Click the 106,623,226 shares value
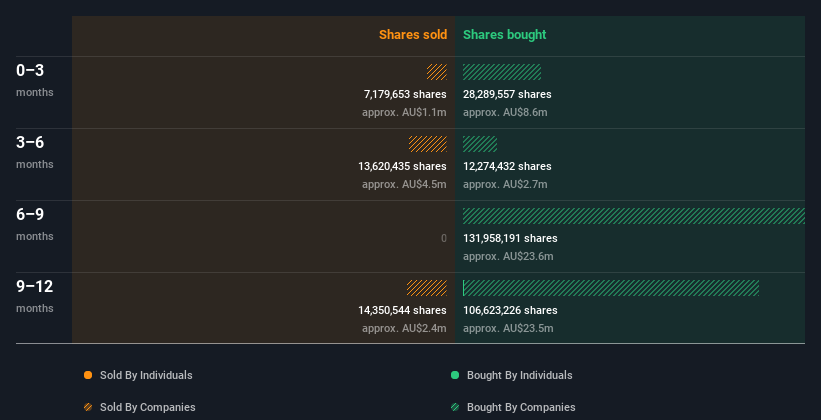The height and width of the screenshot is (420, 821). coord(510,310)
